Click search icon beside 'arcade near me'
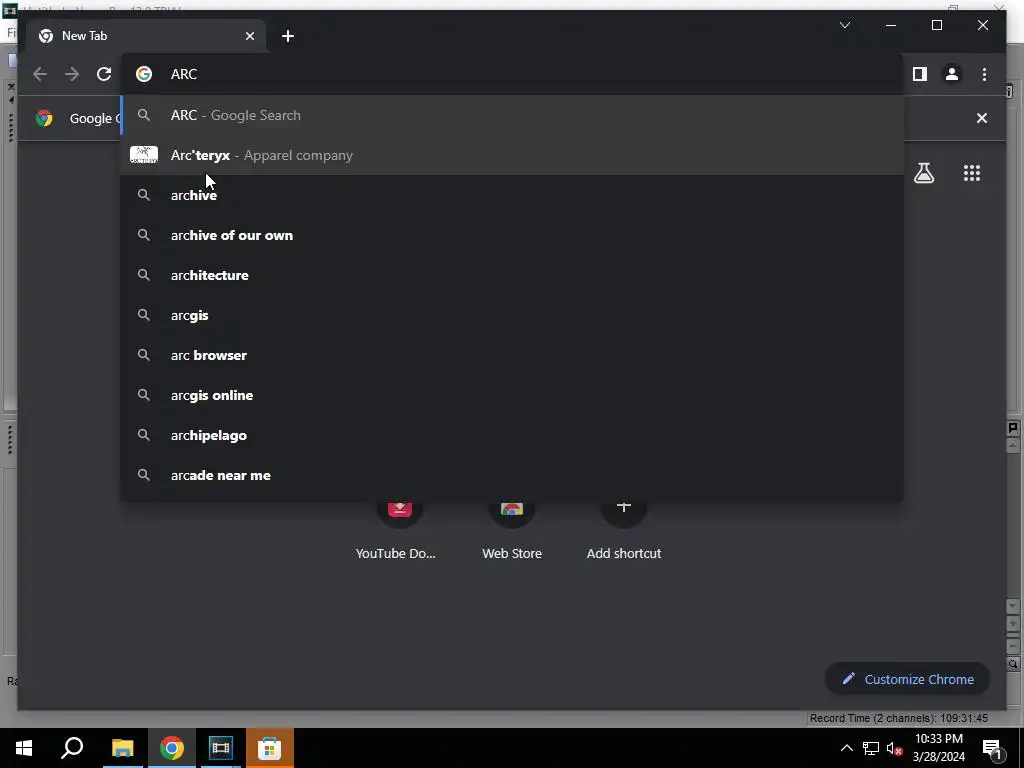1024x768 pixels. 144,475
